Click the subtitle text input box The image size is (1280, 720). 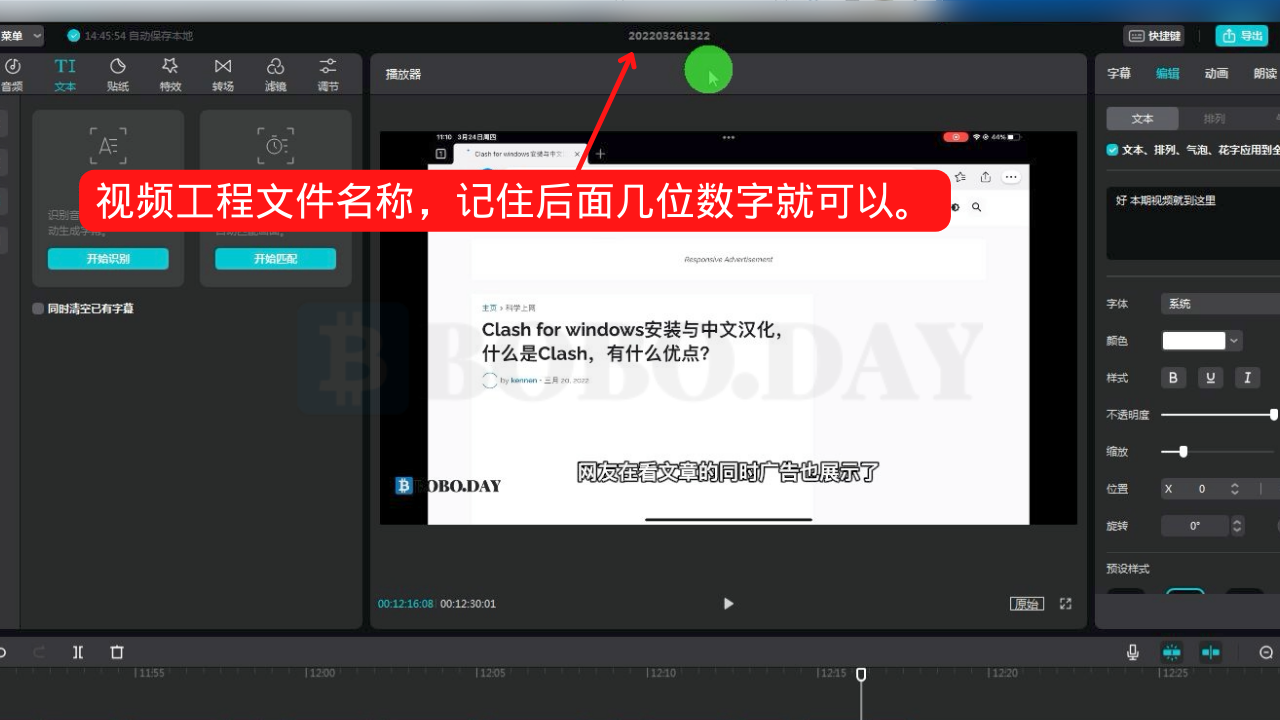[x=1193, y=223]
